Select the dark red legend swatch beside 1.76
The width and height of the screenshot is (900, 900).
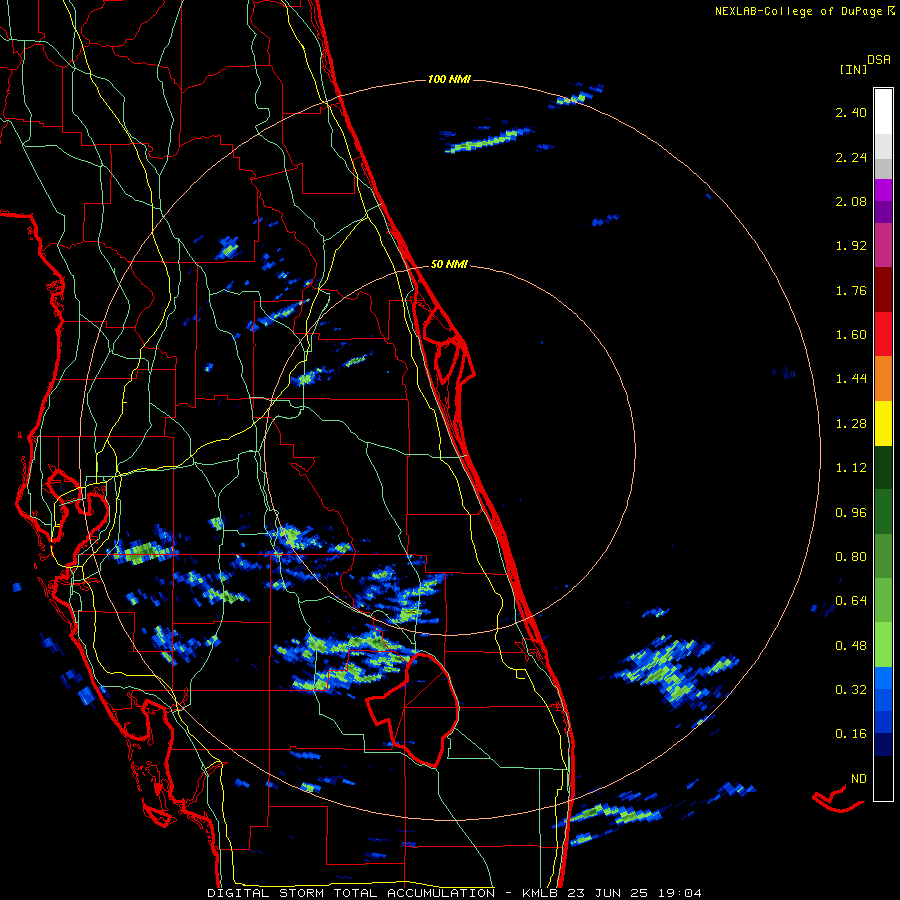click(883, 289)
